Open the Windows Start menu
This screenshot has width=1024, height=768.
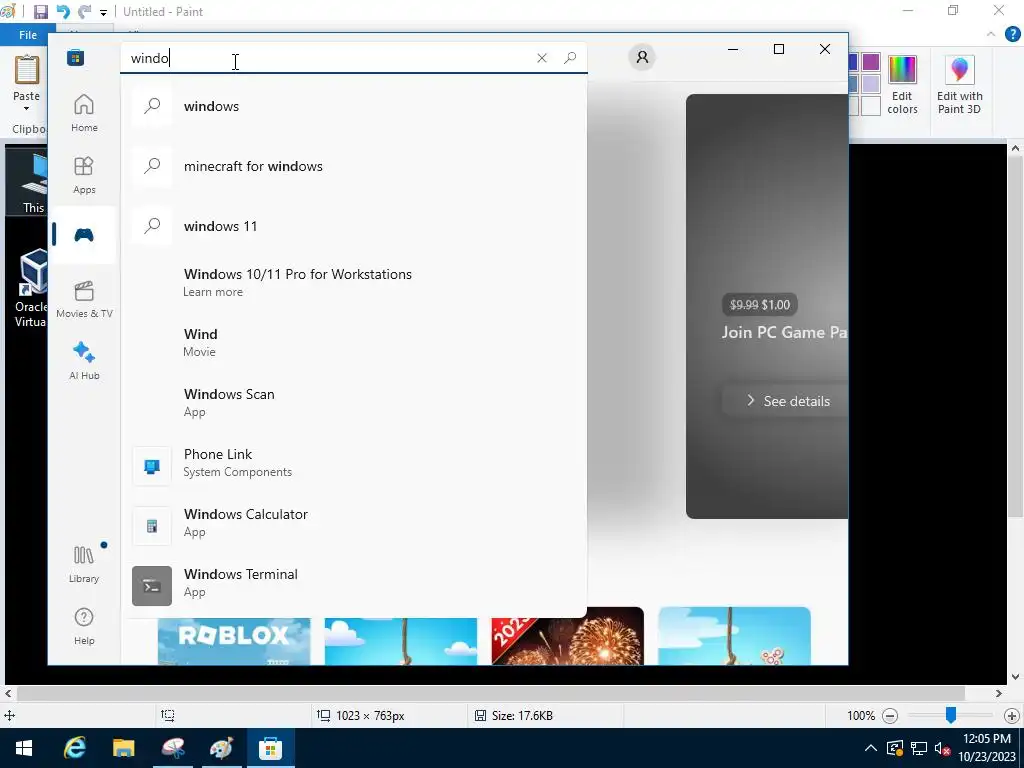pos(24,748)
